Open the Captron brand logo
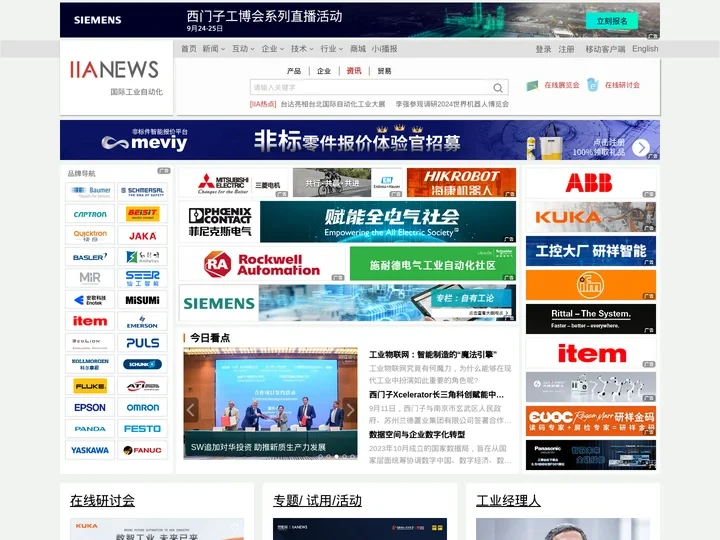The image size is (720, 540). [90, 214]
